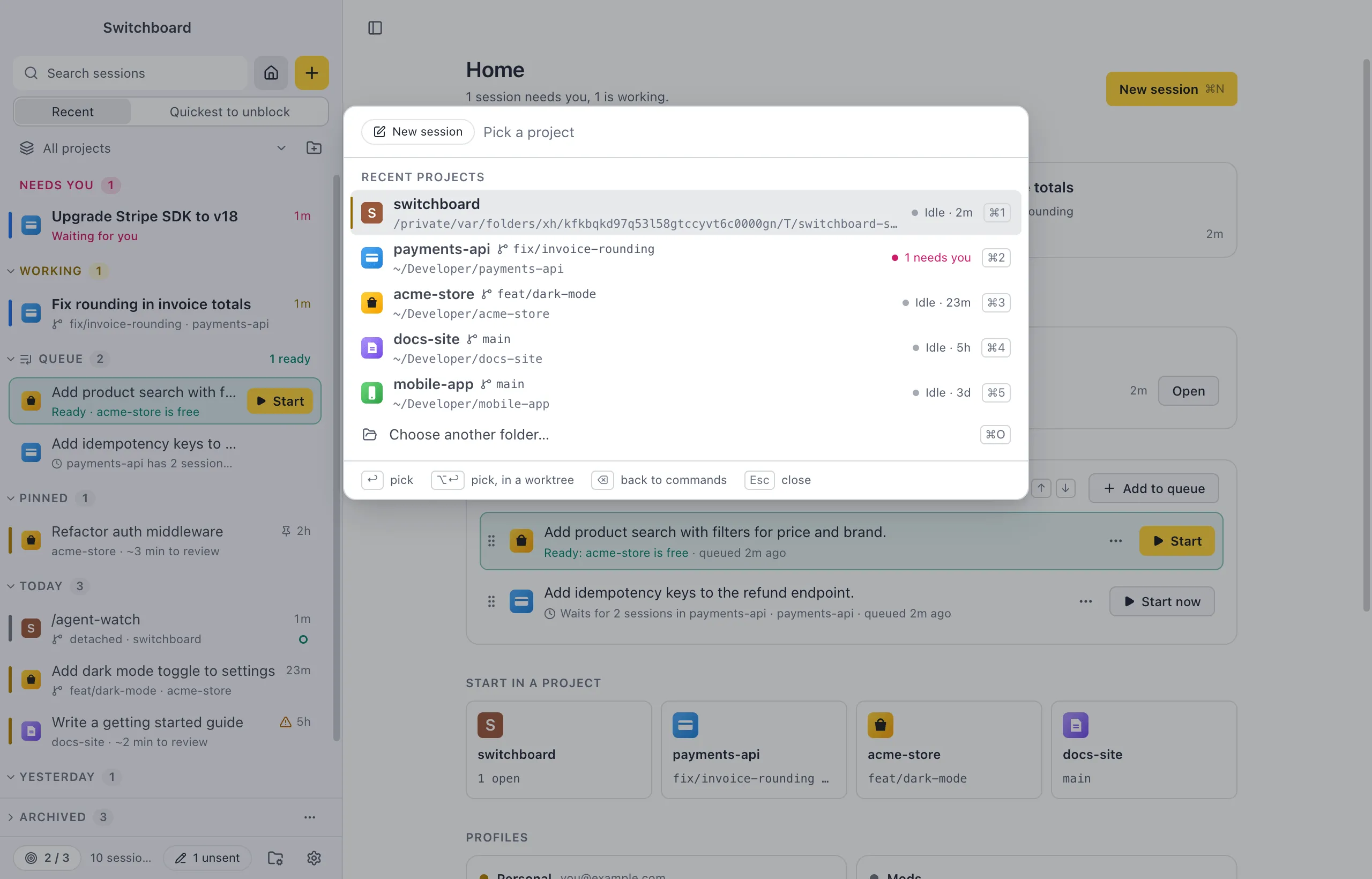This screenshot has width=1372, height=879.
Task: Open the 1 unsent drafts pill
Action: point(207,858)
